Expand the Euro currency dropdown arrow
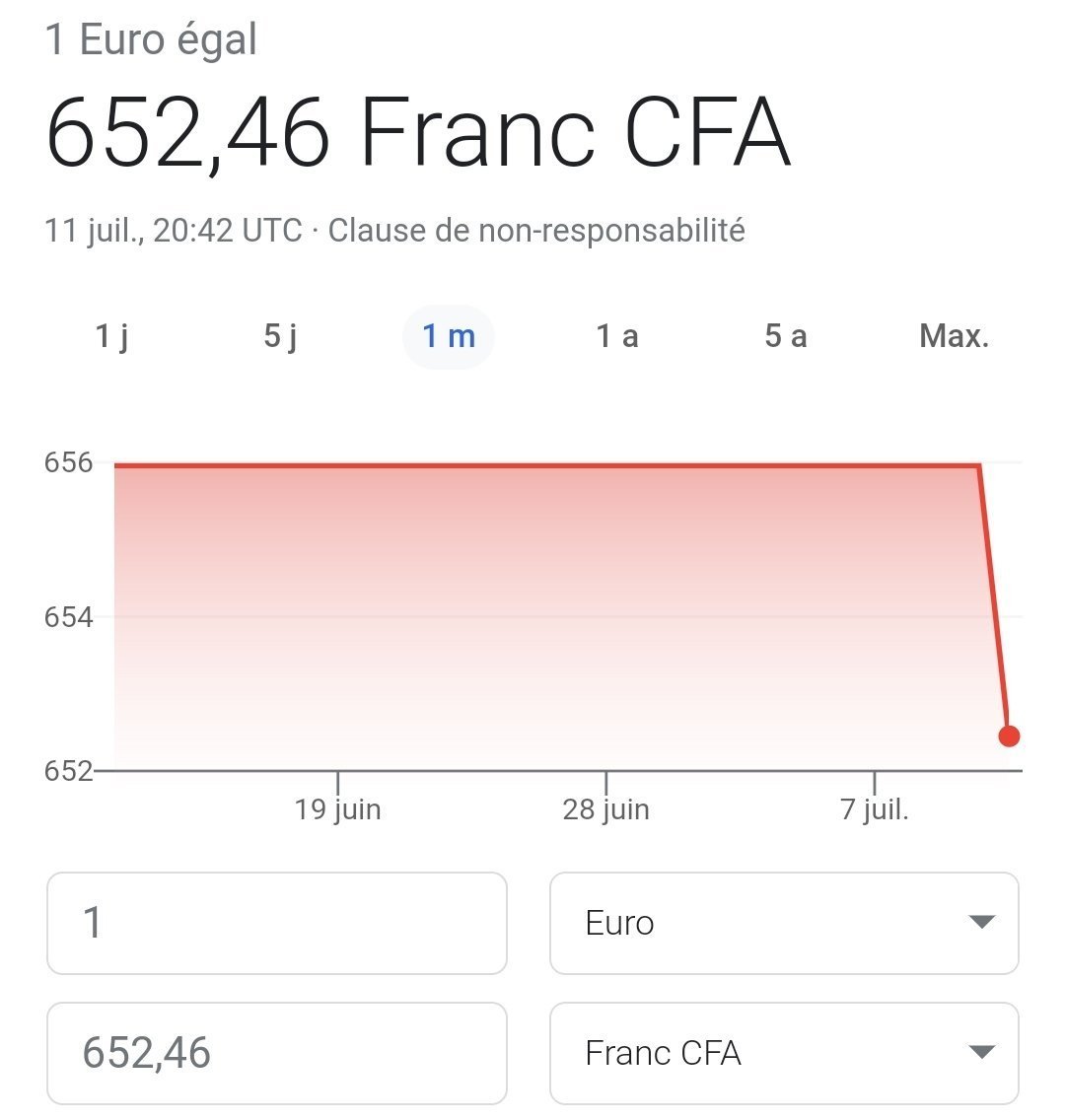1065x1120 pixels. tap(981, 923)
